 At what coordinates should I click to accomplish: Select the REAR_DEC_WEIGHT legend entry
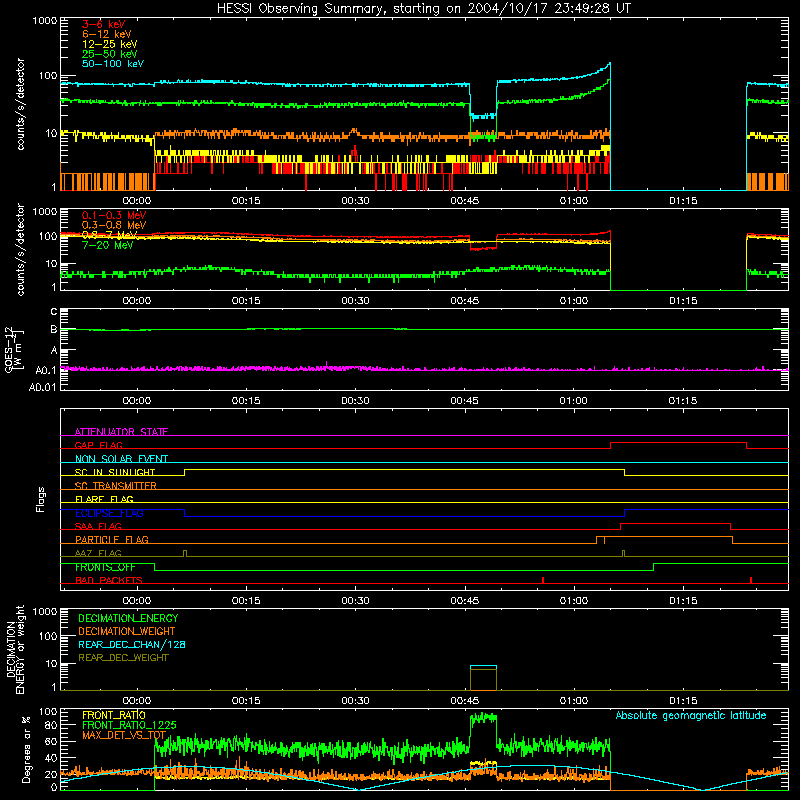(123, 658)
